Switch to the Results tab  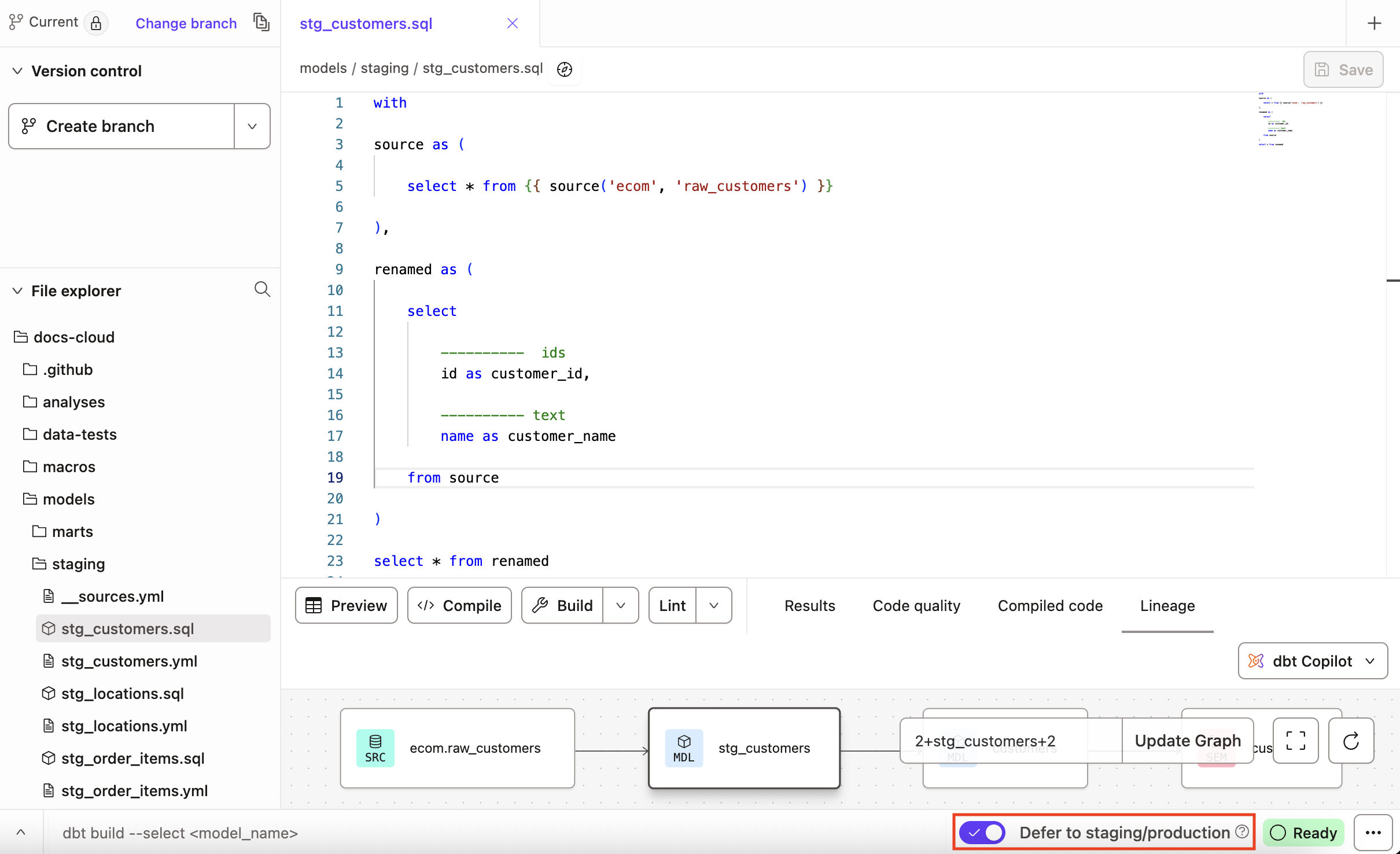(809, 605)
